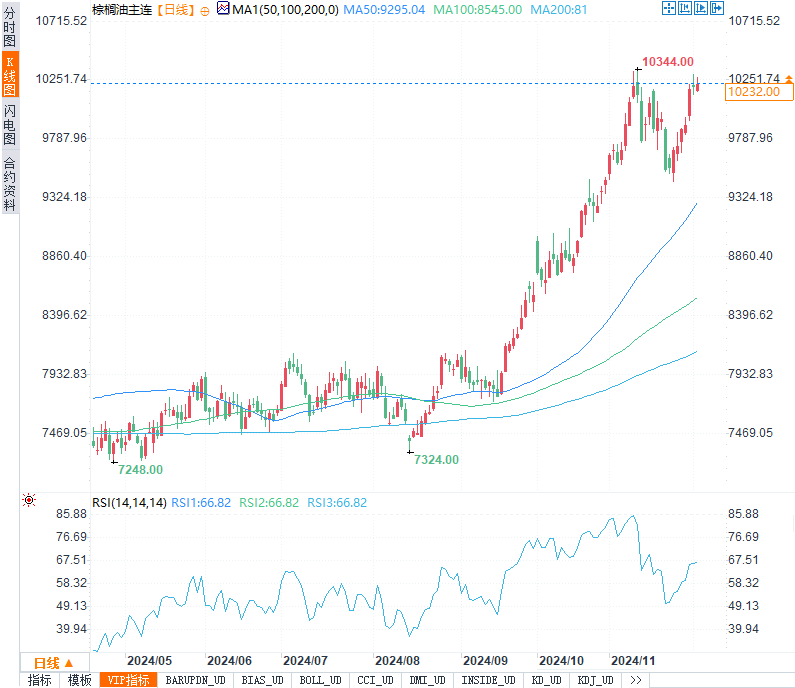This screenshot has width=795, height=688.
Task: Open the 【日线】 period selector in title
Action: (x=175, y=10)
